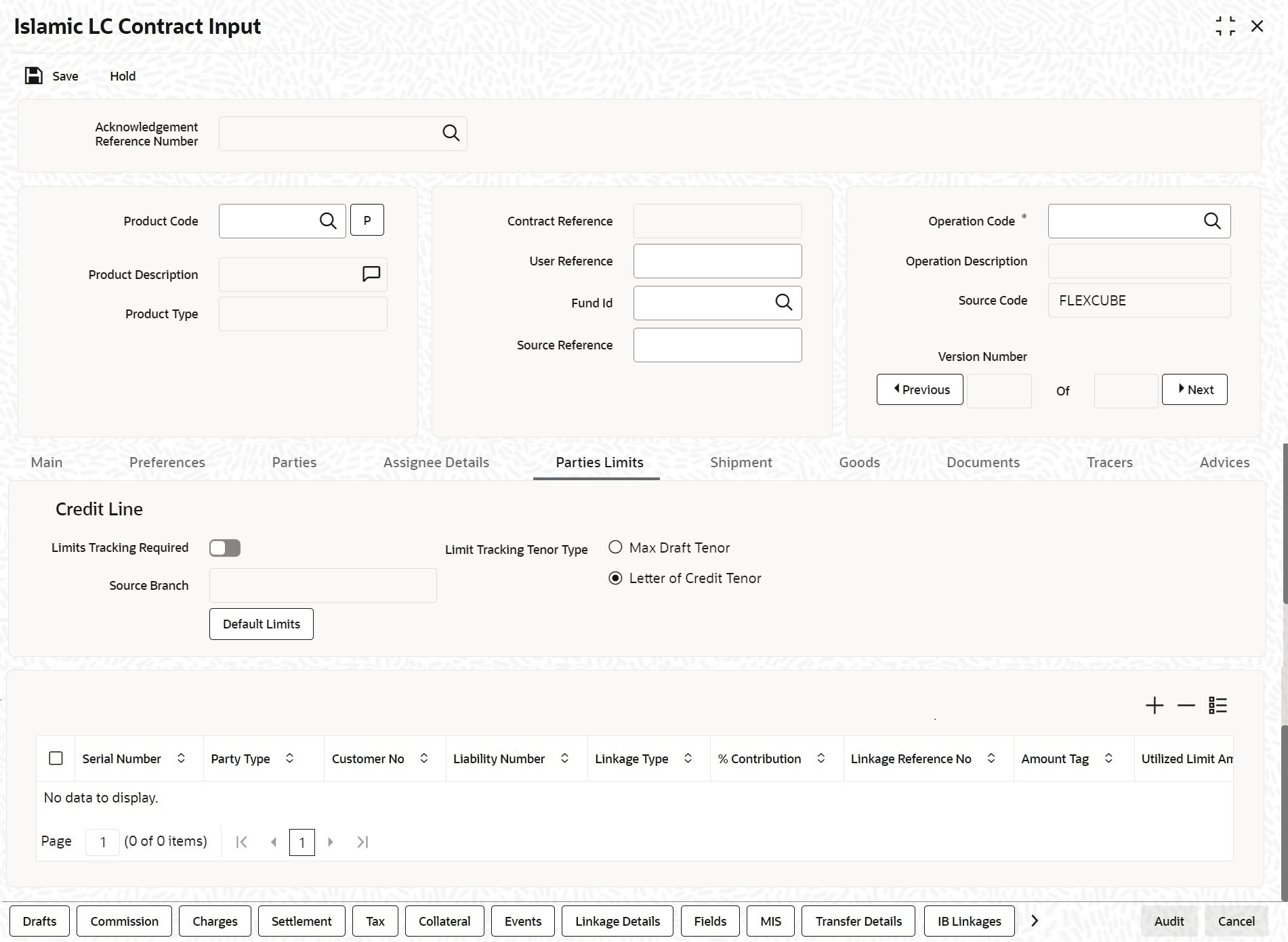The width and height of the screenshot is (1288, 942).
Task: Sort by the Party Type column arrows
Action: point(289,758)
